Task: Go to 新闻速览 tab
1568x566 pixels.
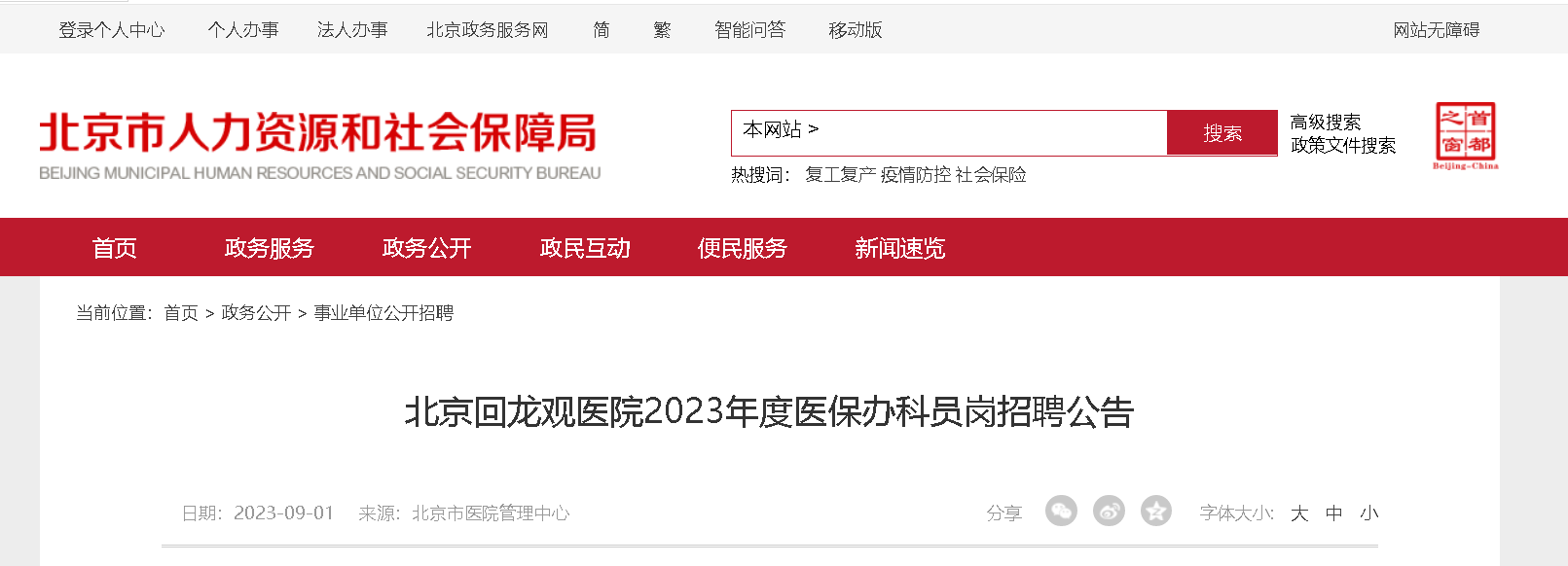Action: 900,248
